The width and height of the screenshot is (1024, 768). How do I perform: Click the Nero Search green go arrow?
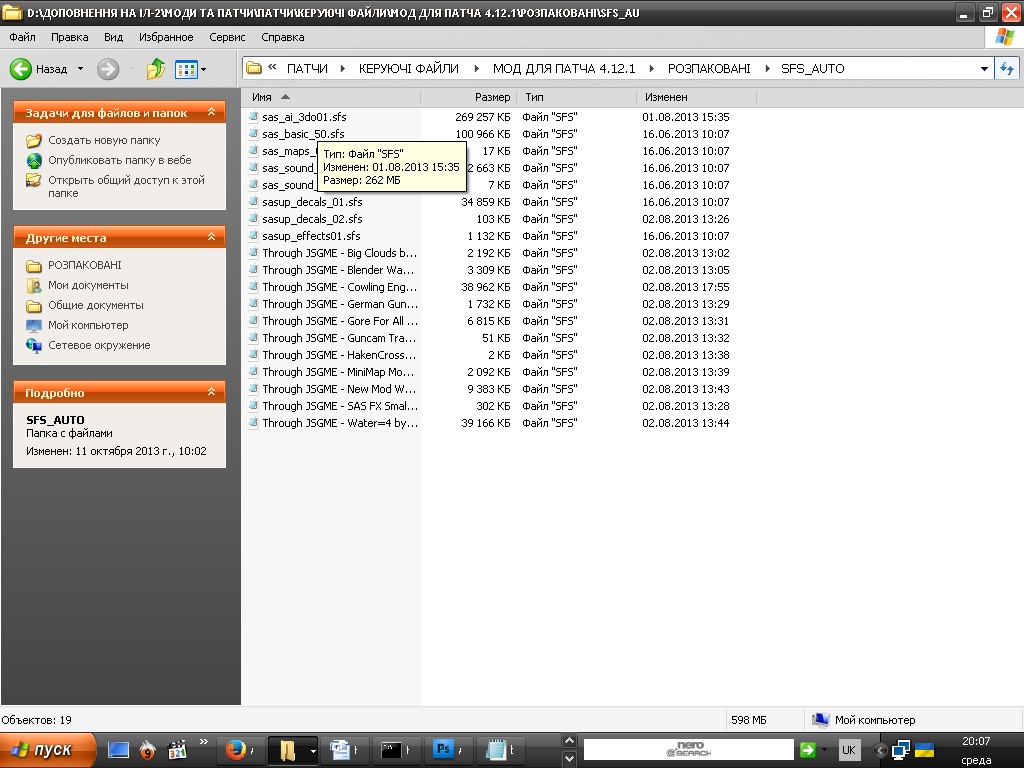coord(808,750)
